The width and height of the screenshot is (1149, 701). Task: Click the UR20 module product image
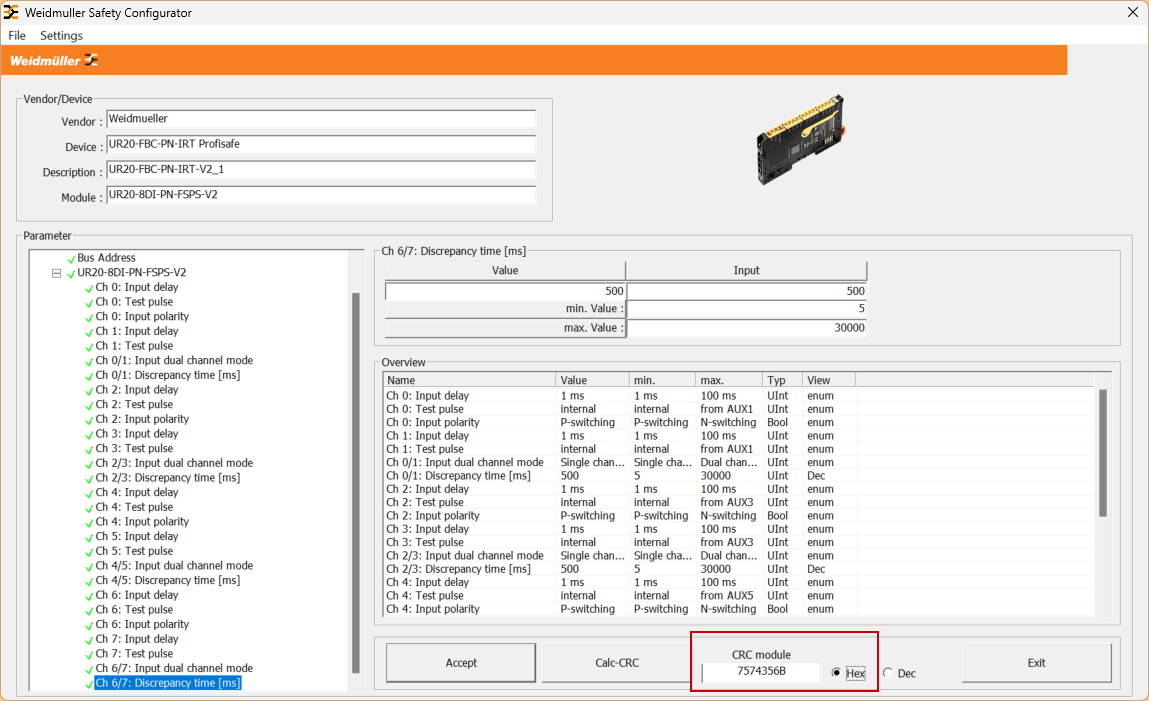[801, 138]
